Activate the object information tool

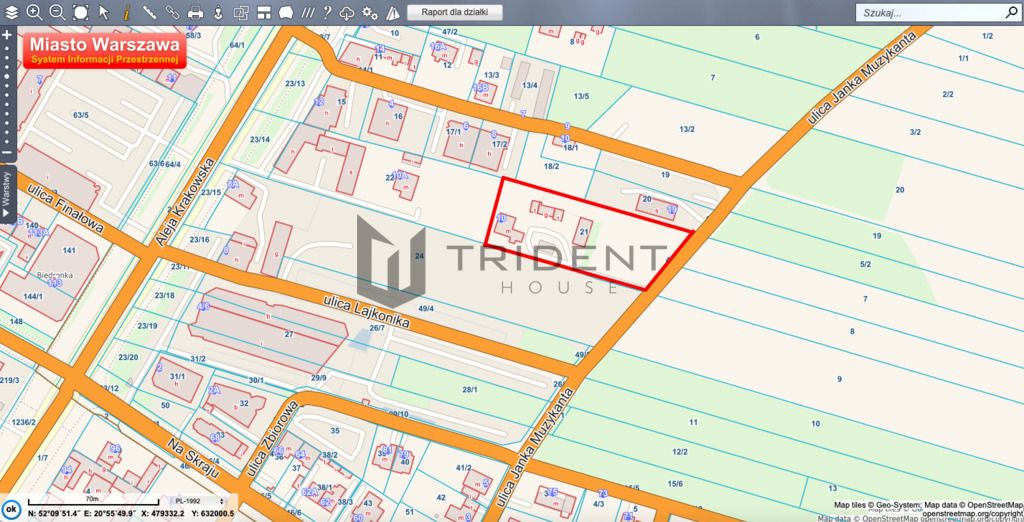127,12
